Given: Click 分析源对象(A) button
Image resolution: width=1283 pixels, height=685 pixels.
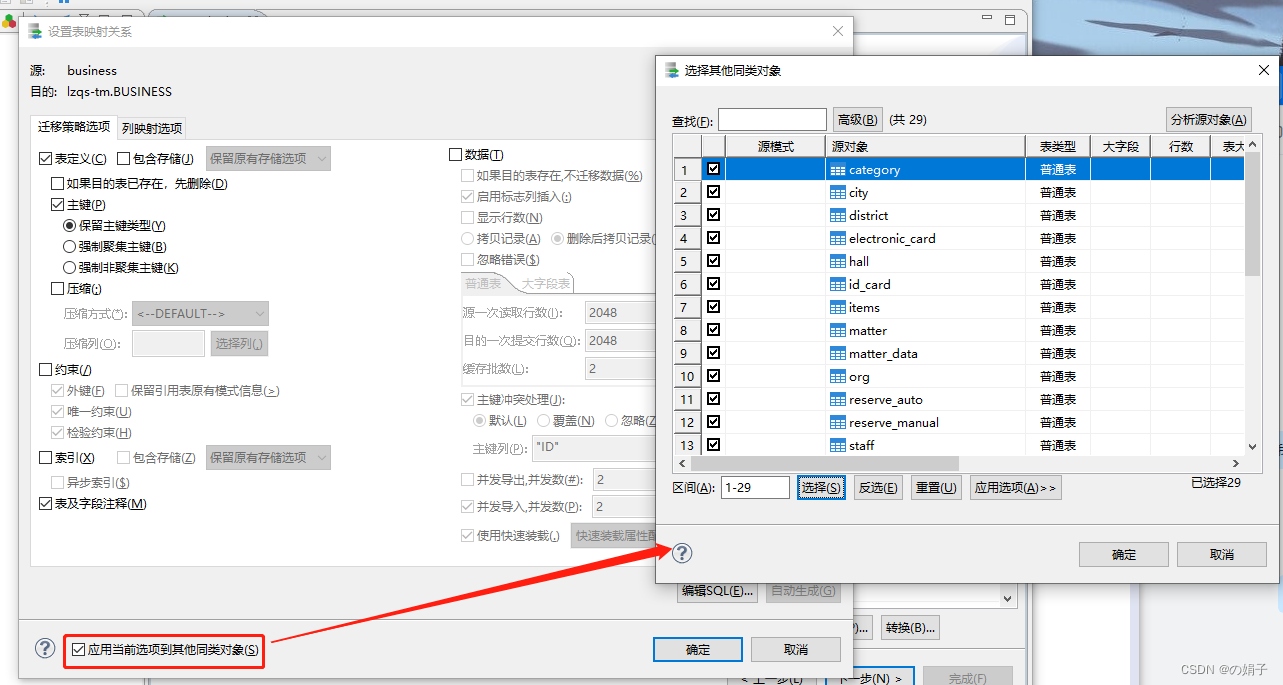Looking at the screenshot, I should click(x=1209, y=120).
